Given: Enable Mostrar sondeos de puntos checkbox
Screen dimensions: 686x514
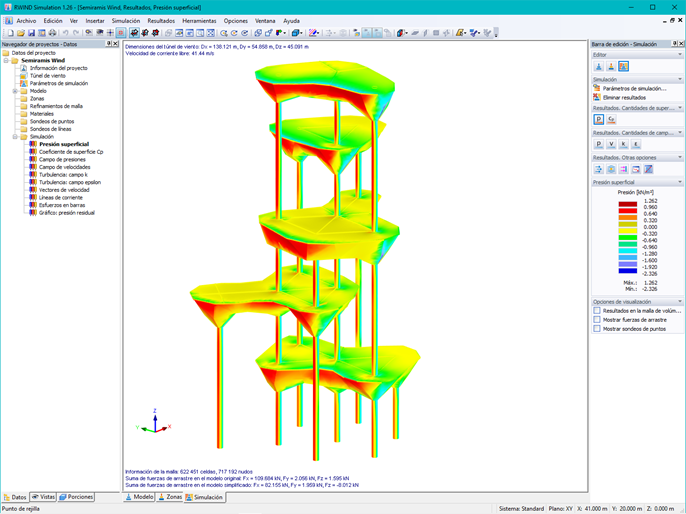Looking at the screenshot, I should pyautogui.click(x=597, y=329).
